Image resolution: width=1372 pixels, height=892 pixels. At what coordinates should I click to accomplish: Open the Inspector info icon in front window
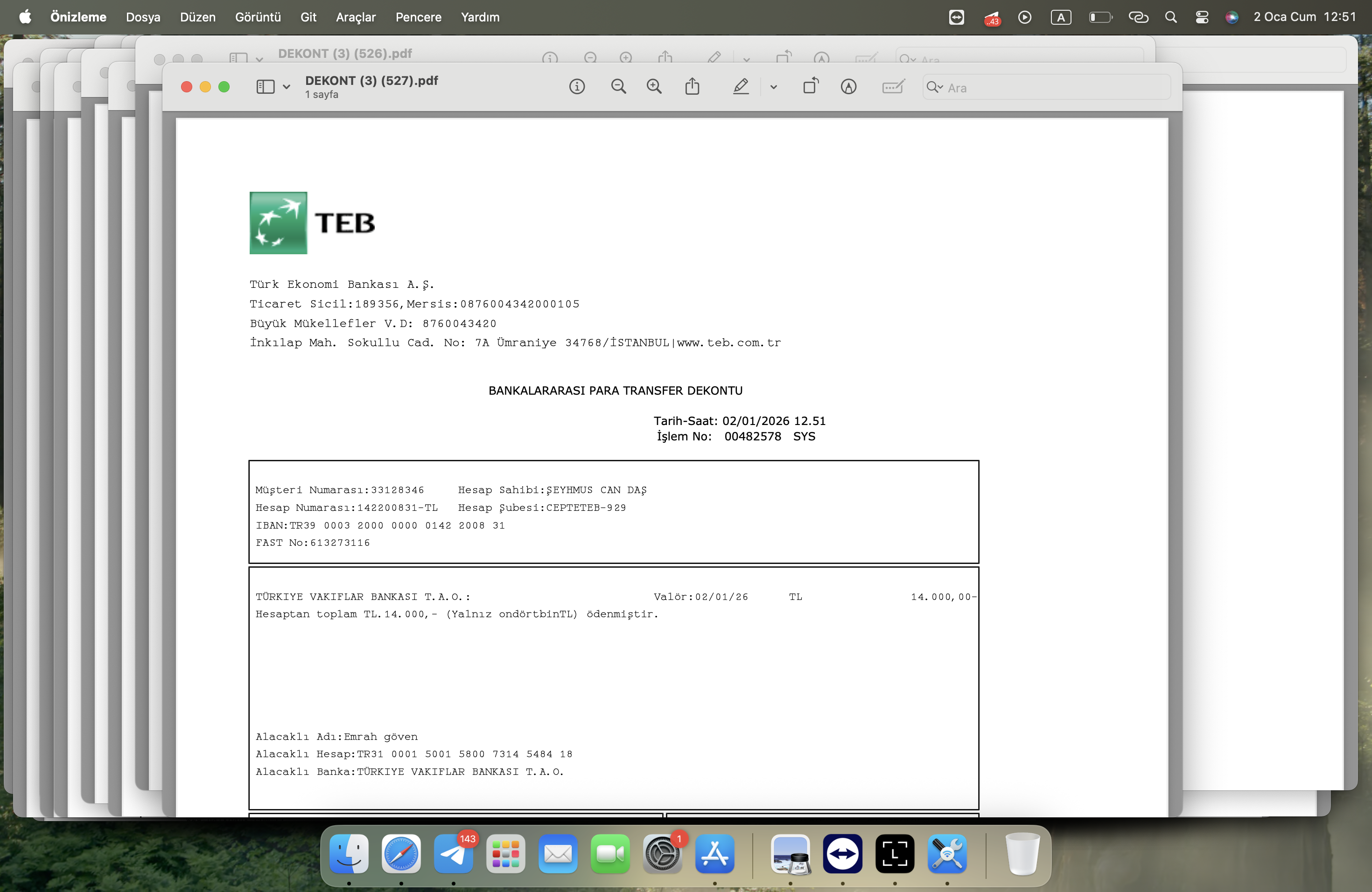(576, 87)
